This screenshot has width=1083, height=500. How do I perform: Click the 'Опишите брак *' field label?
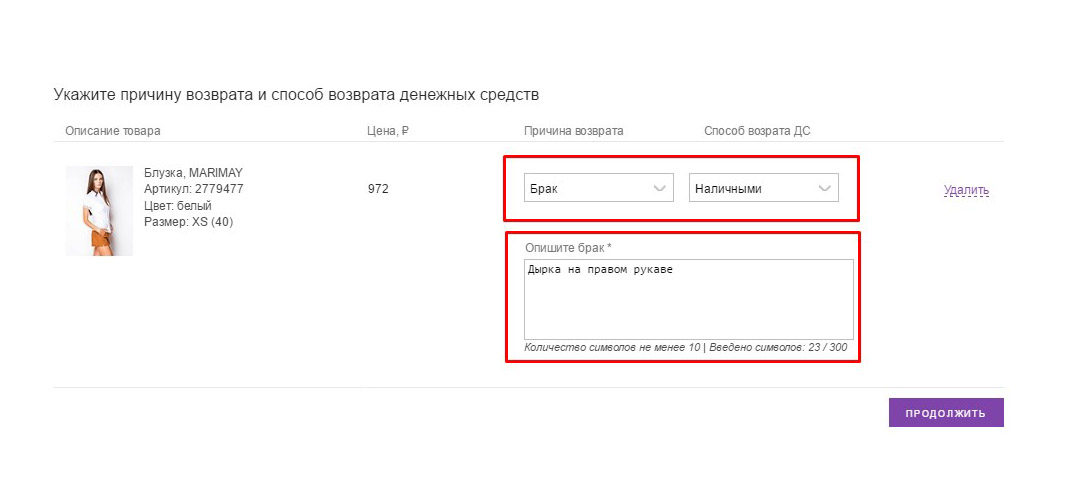tap(568, 247)
